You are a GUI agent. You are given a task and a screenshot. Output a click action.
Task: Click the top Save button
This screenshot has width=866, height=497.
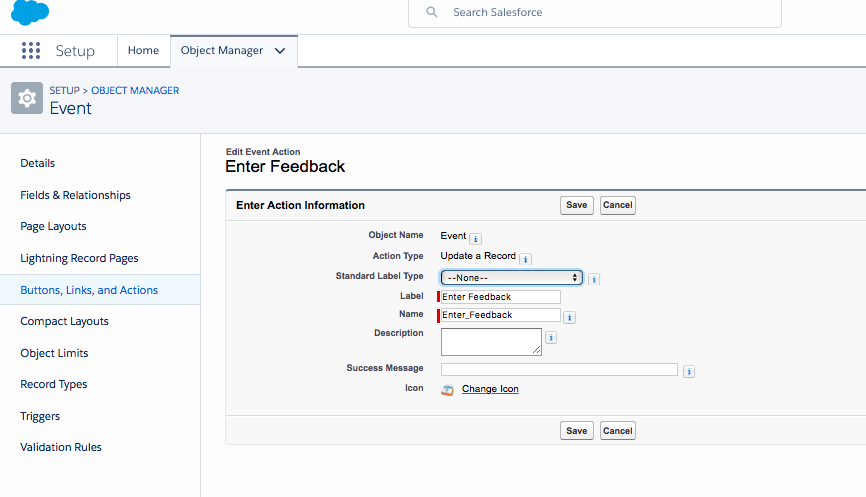[577, 205]
